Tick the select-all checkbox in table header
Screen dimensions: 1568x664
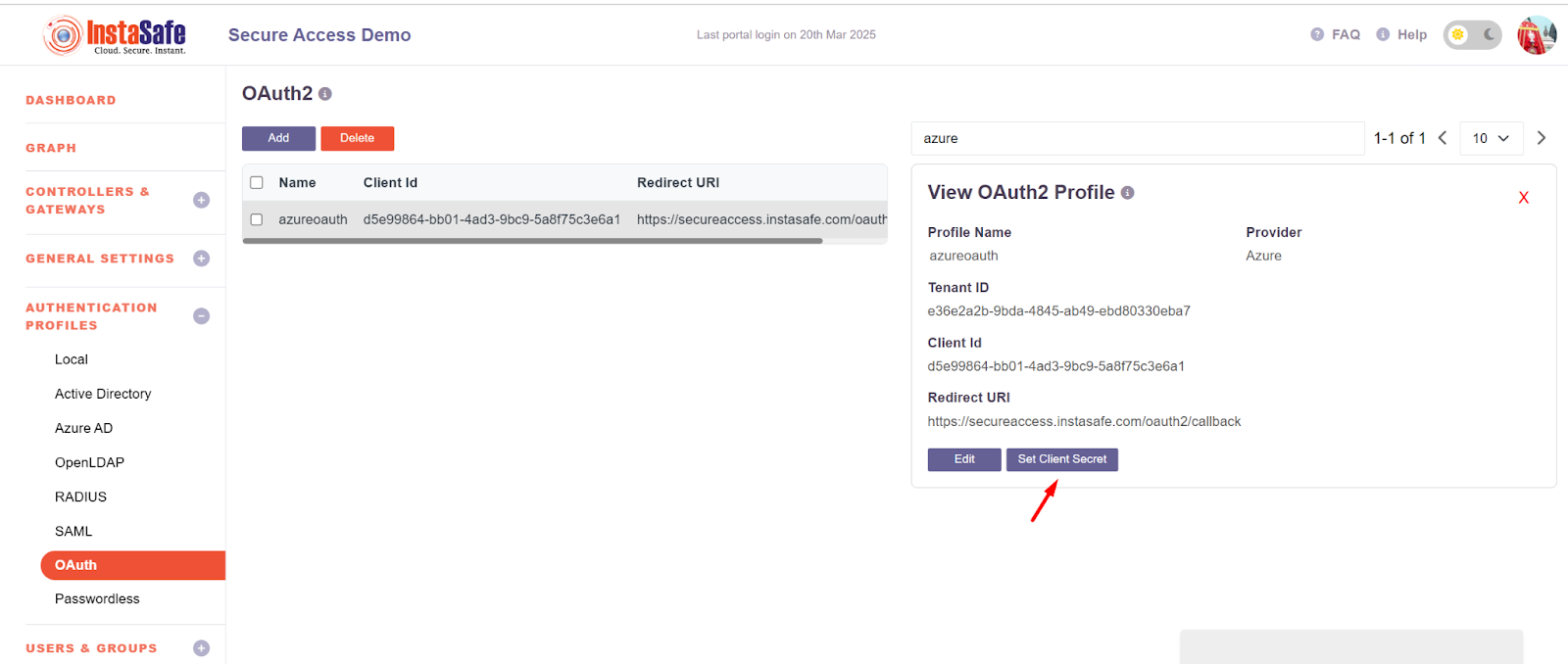tap(257, 182)
